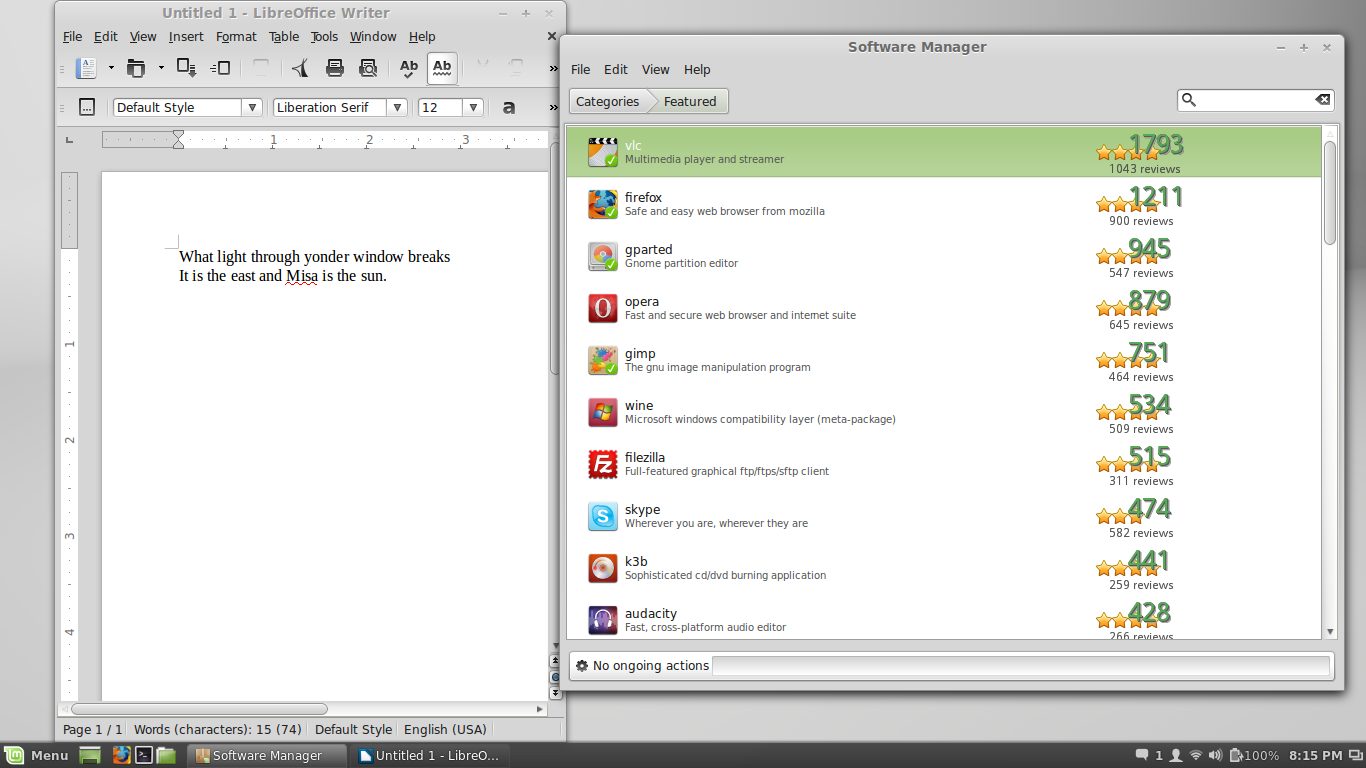Open the Styles and Formatting icon in Writer

(x=87, y=107)
